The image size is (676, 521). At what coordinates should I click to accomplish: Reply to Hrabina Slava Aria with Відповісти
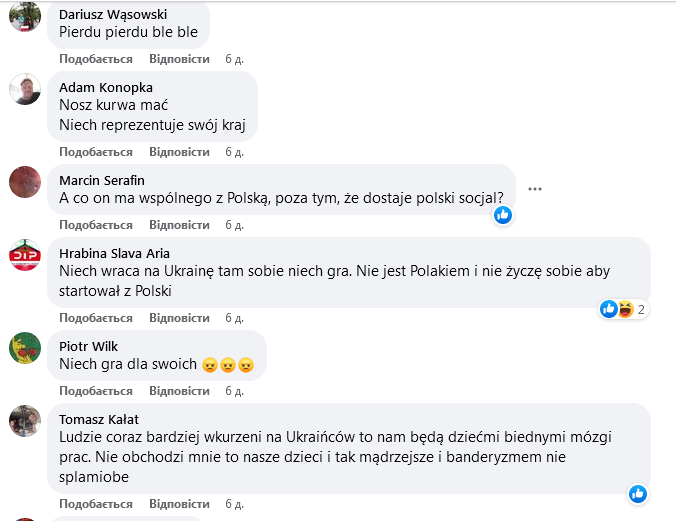[179, 318]
